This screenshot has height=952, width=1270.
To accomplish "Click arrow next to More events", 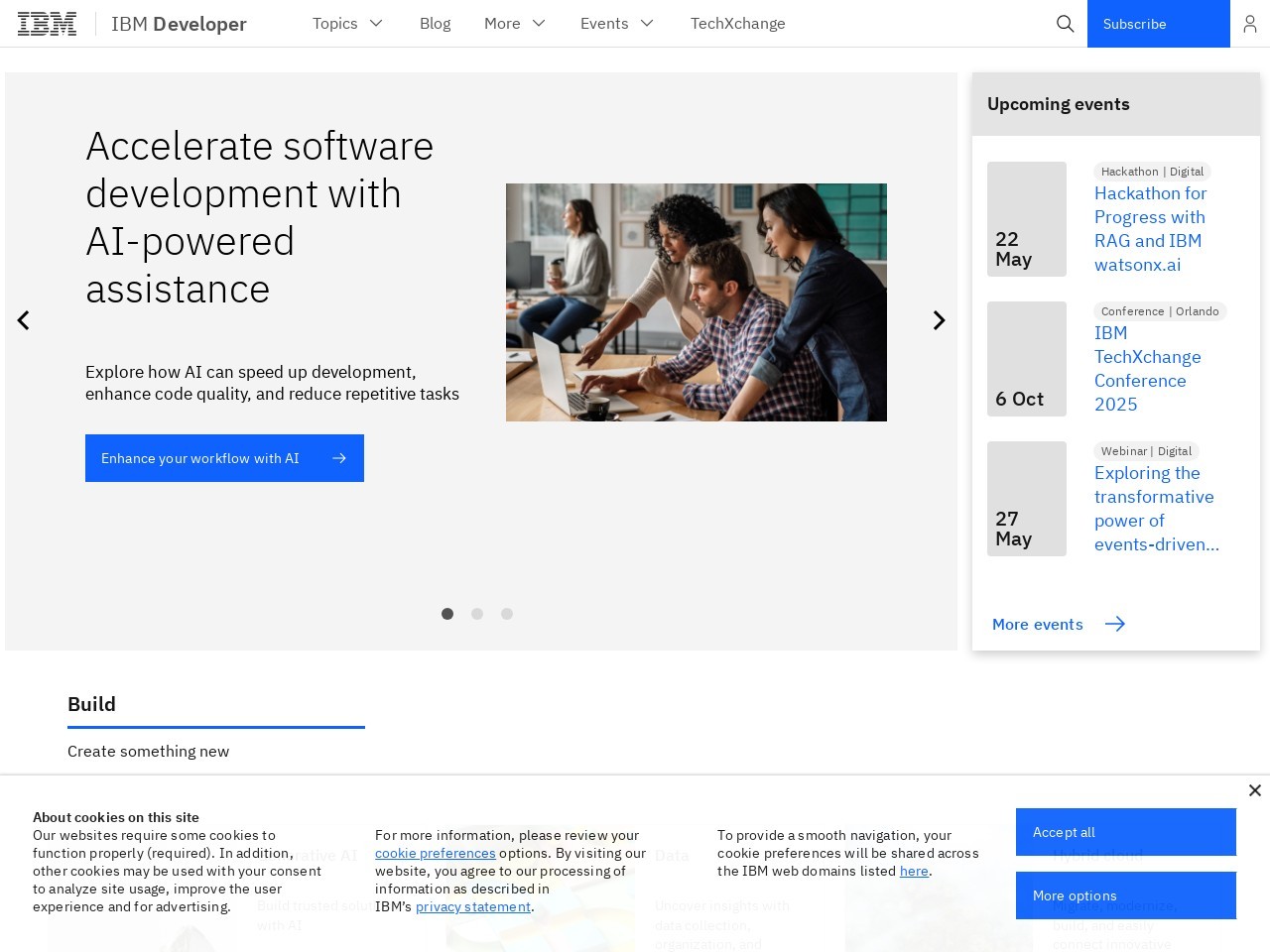I will click(x=1115, y=624).
